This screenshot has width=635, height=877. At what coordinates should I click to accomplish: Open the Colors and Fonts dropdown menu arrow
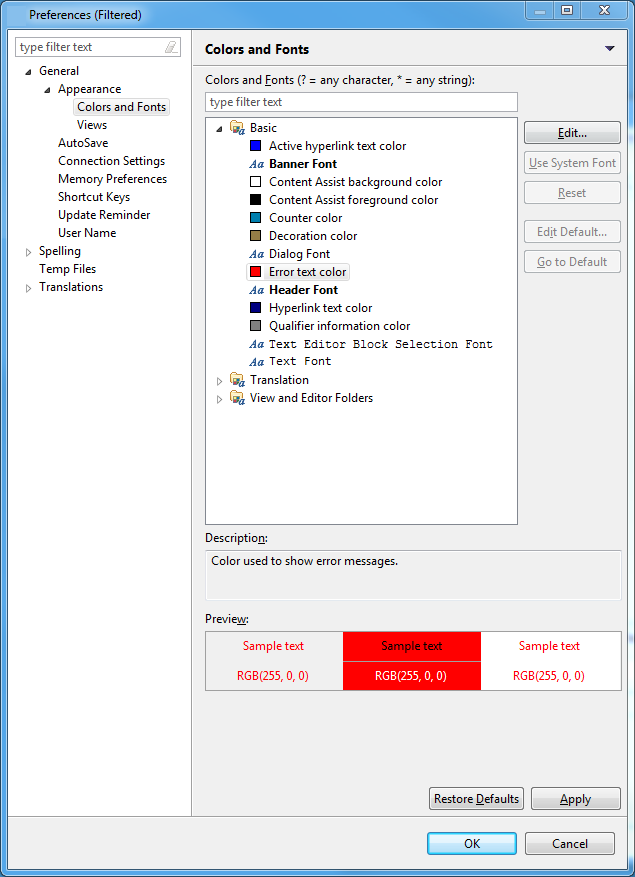(609, 49)
